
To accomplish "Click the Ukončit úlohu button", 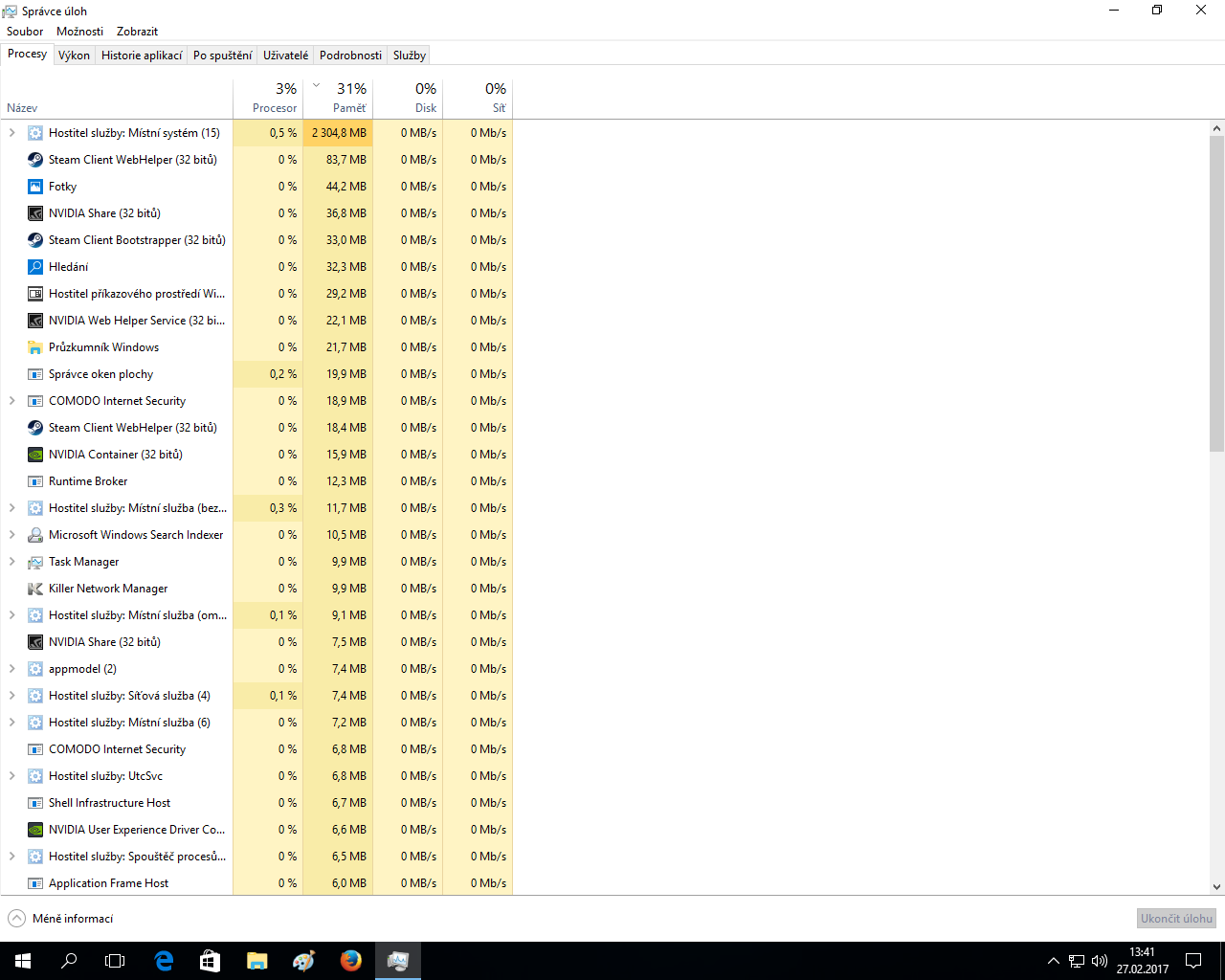I will (x=1176, y=919).
